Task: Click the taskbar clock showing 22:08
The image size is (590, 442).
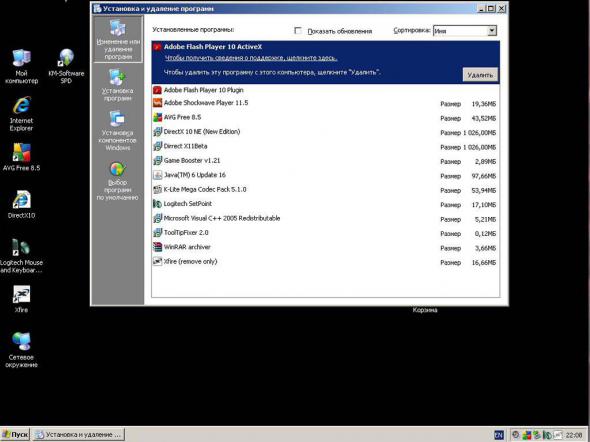Action: [x=573, y=435]
